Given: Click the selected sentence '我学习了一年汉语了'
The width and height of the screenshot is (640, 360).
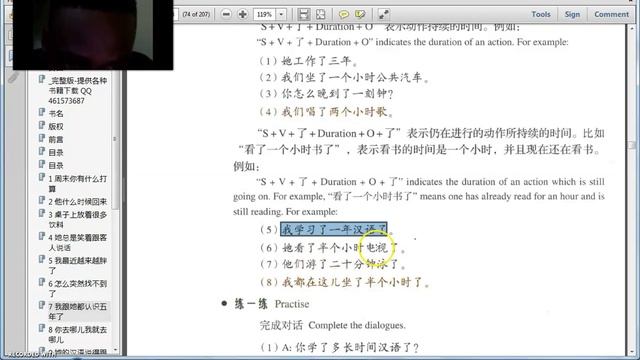Looking at the screenshot, I should [x=333, y=229].
